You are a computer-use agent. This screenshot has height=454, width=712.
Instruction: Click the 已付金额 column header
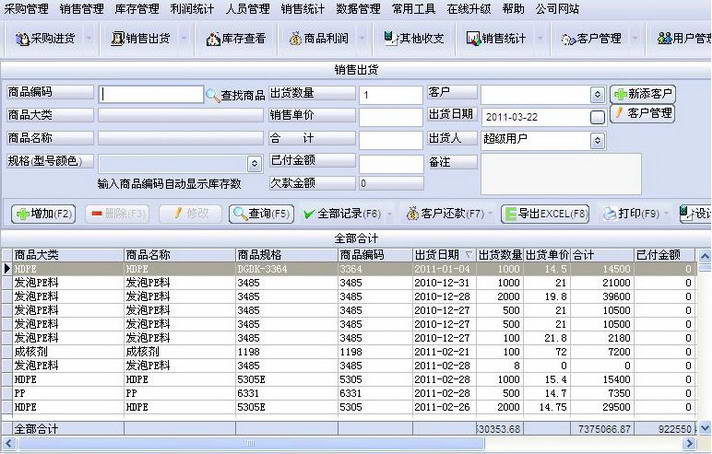tap(664, 255)
